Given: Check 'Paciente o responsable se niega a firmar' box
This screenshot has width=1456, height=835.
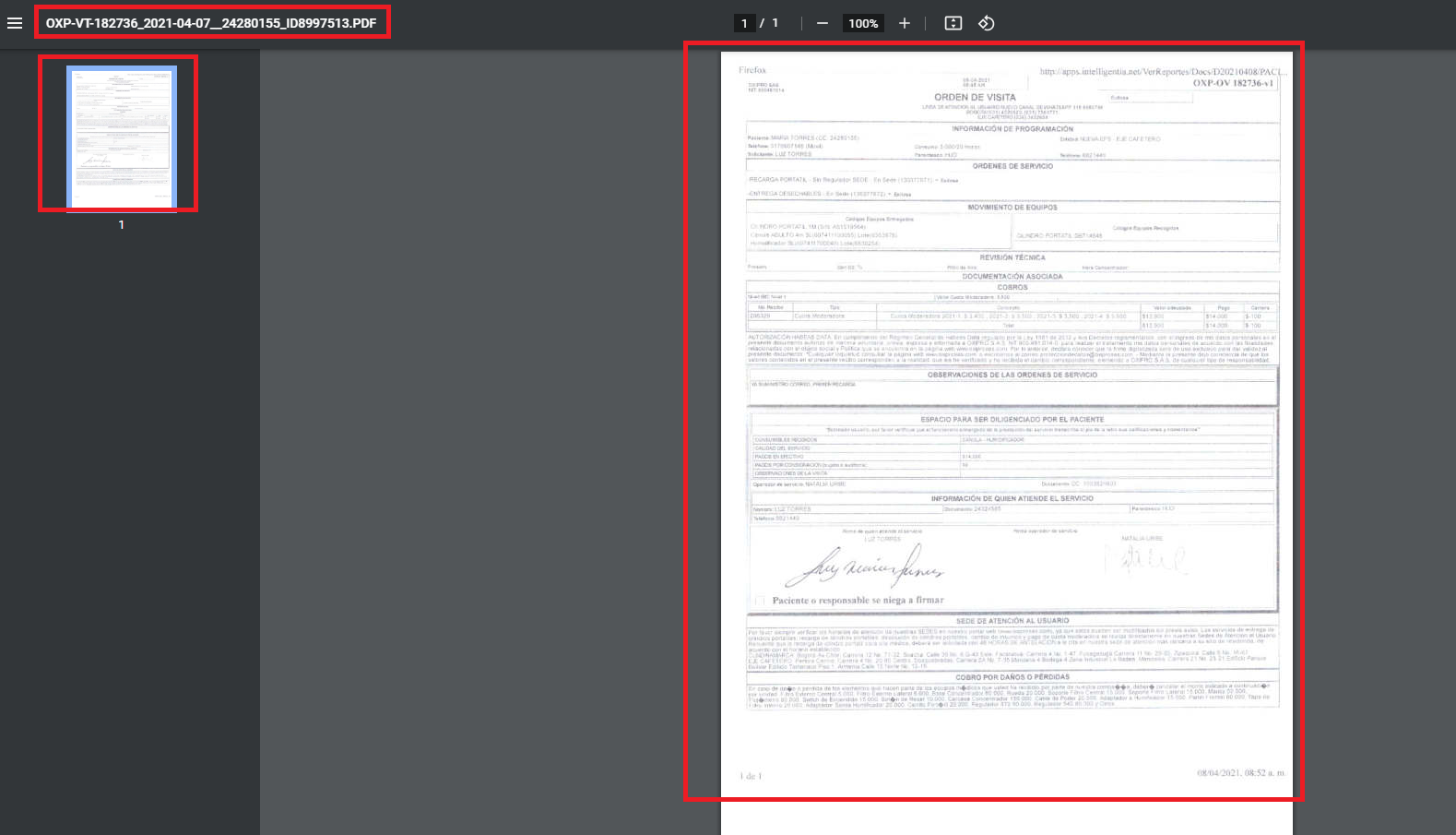Looking at the screenshot, I should coord(760,601).
